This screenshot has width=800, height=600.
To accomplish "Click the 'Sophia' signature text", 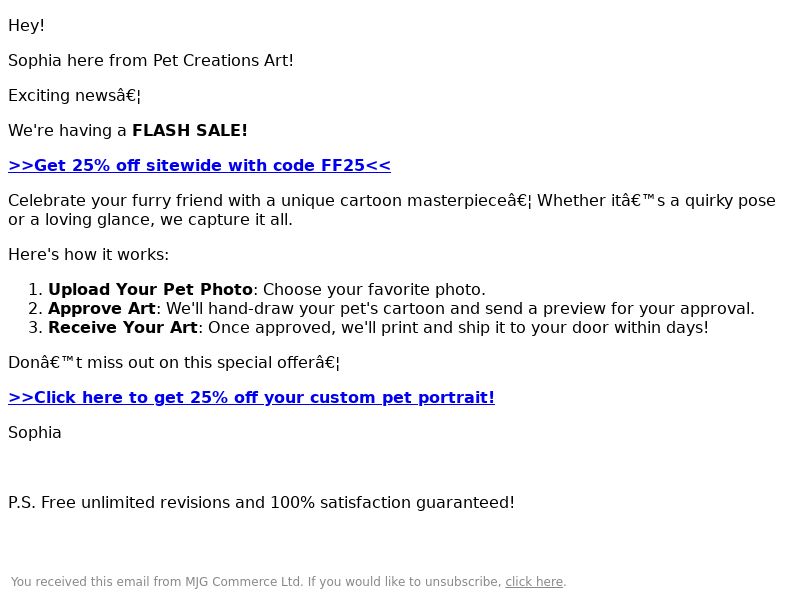I will [35, 432].
